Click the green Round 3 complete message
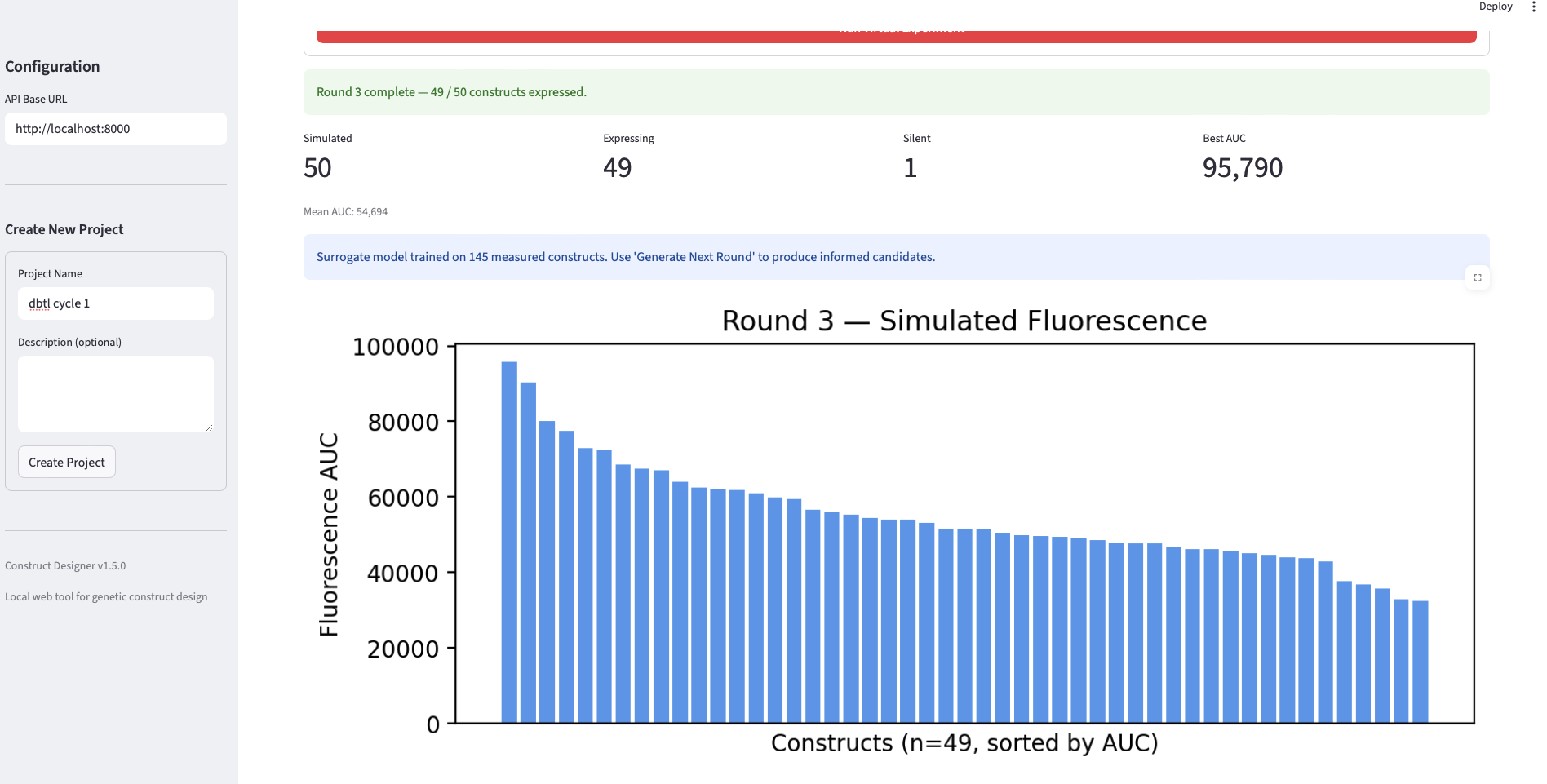The width and height of the screenshot is (1547, 784). [897, 92]
